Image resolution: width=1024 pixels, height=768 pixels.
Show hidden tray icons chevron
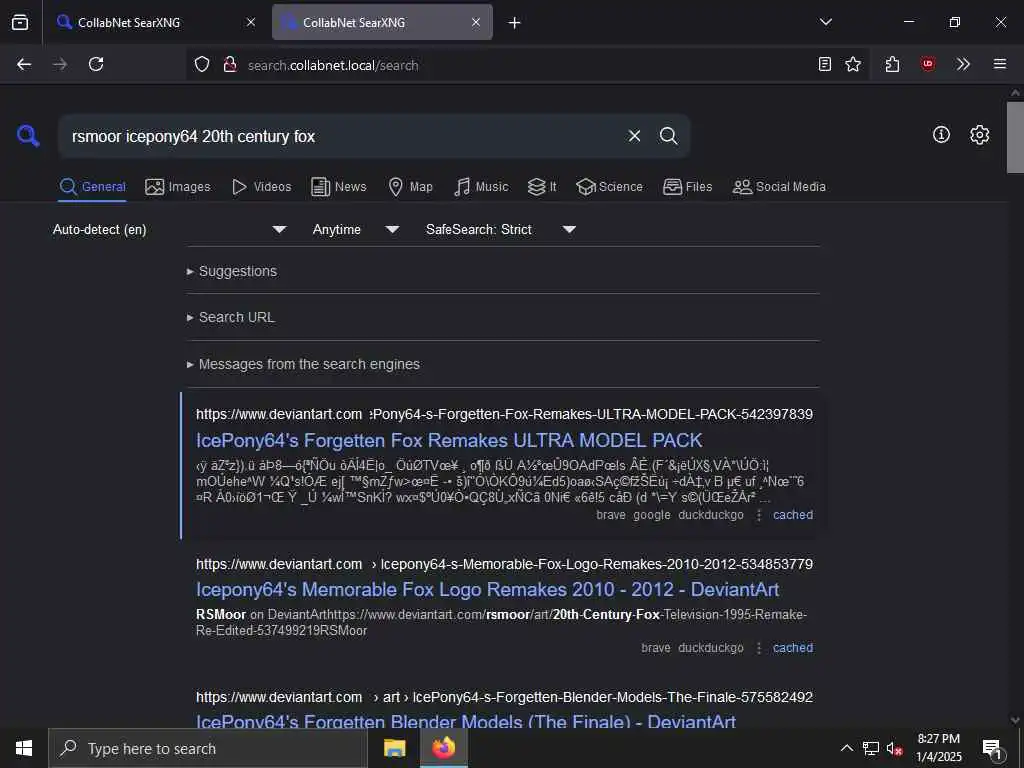(846, 748)
